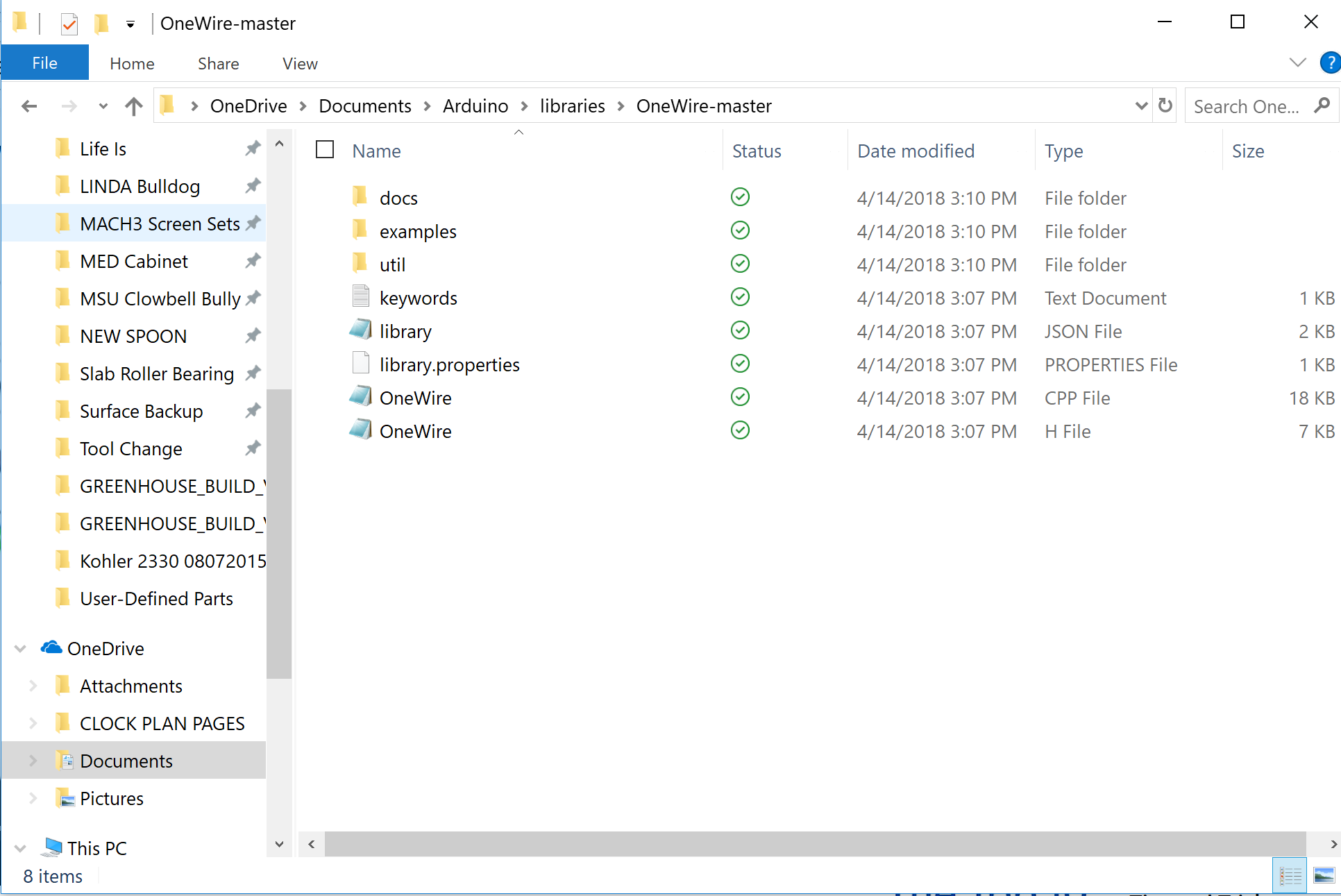This screenshot has height=896, width=1341.
Task: Navigate to Arduino via the breadcrumb
Action: pyautogui.click(x=475, y=105)
